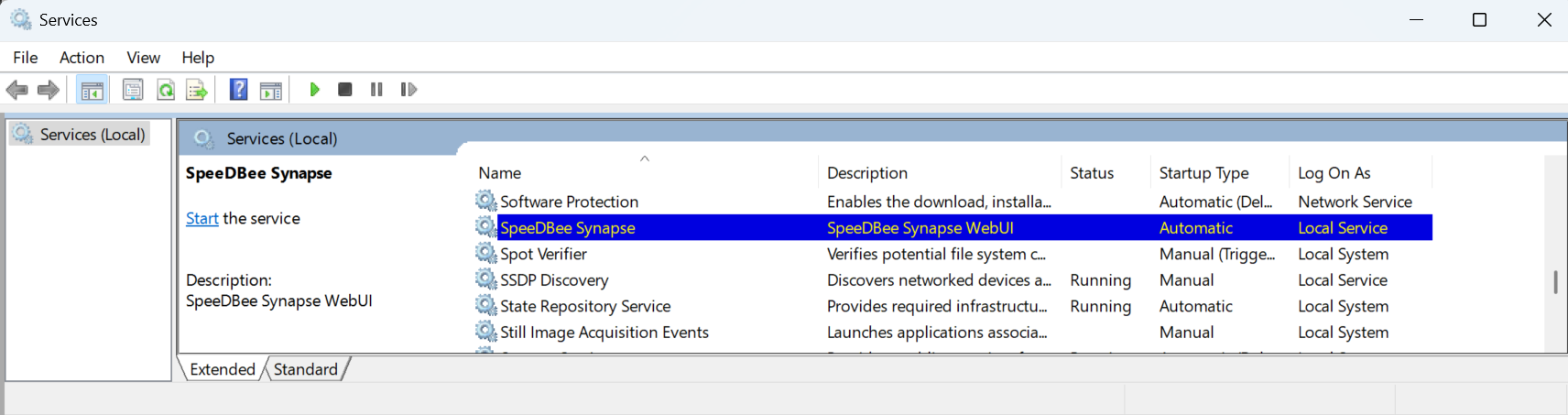1568x415 pixels.
Task: Switch to the Standard tab
Action: point(305,369)
